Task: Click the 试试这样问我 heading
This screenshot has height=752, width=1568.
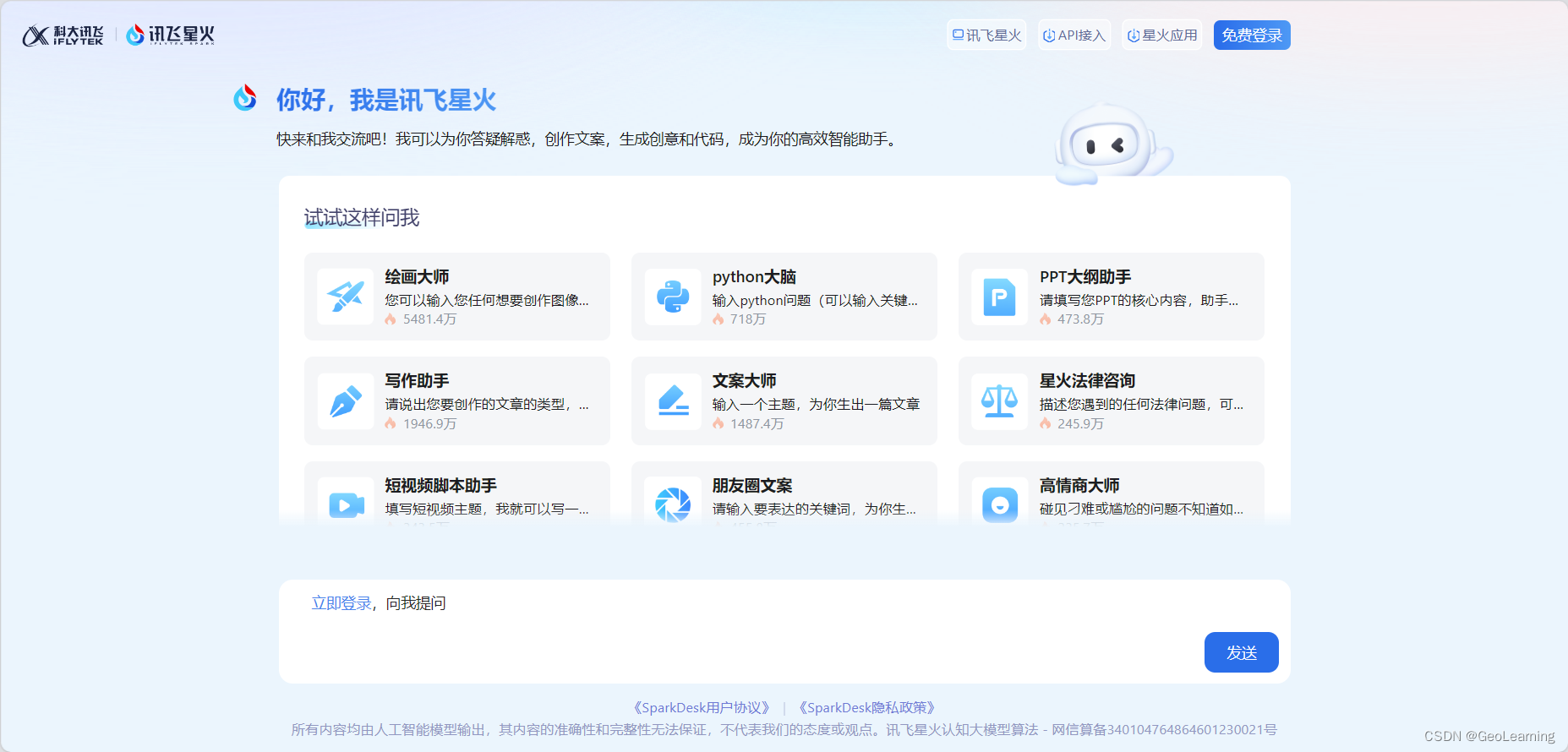Action: click(362, 218)
